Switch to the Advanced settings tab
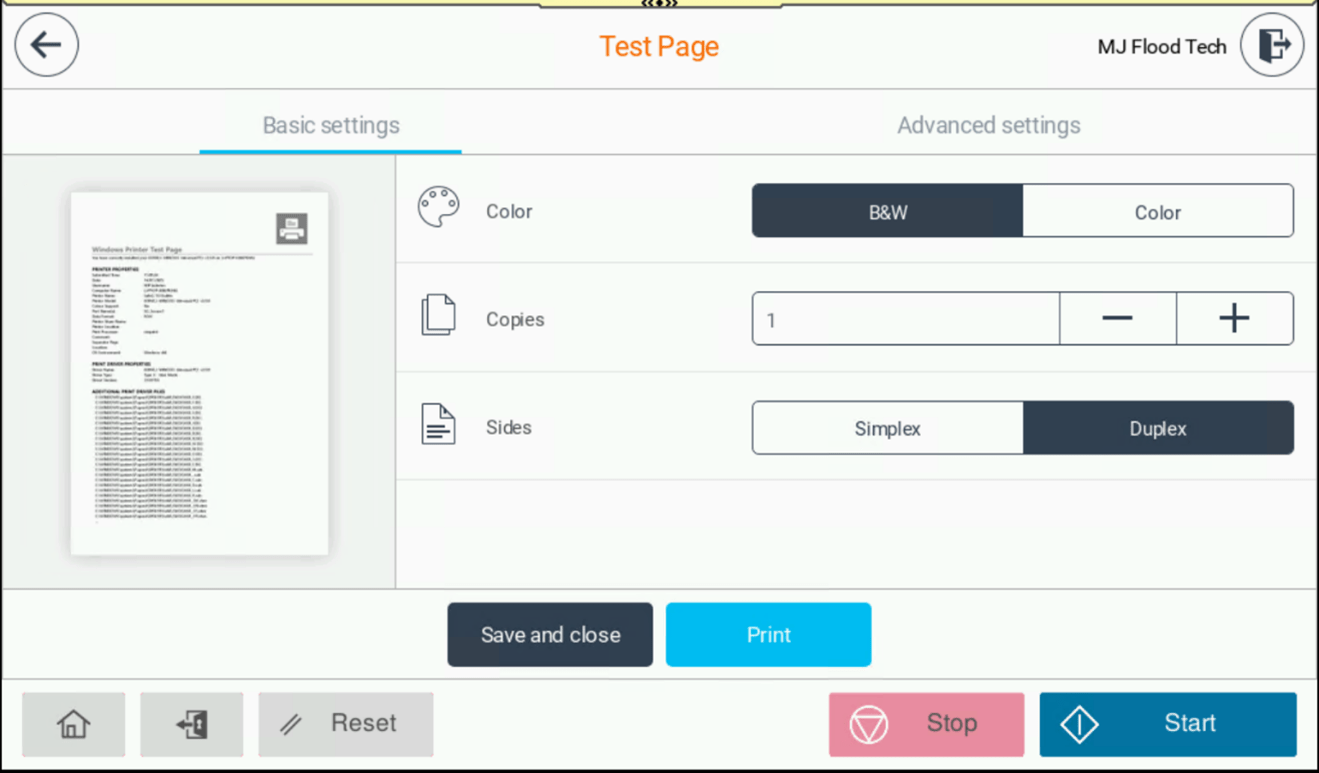1319x773 pixels. pyautogui.click(x=988, y=126)
